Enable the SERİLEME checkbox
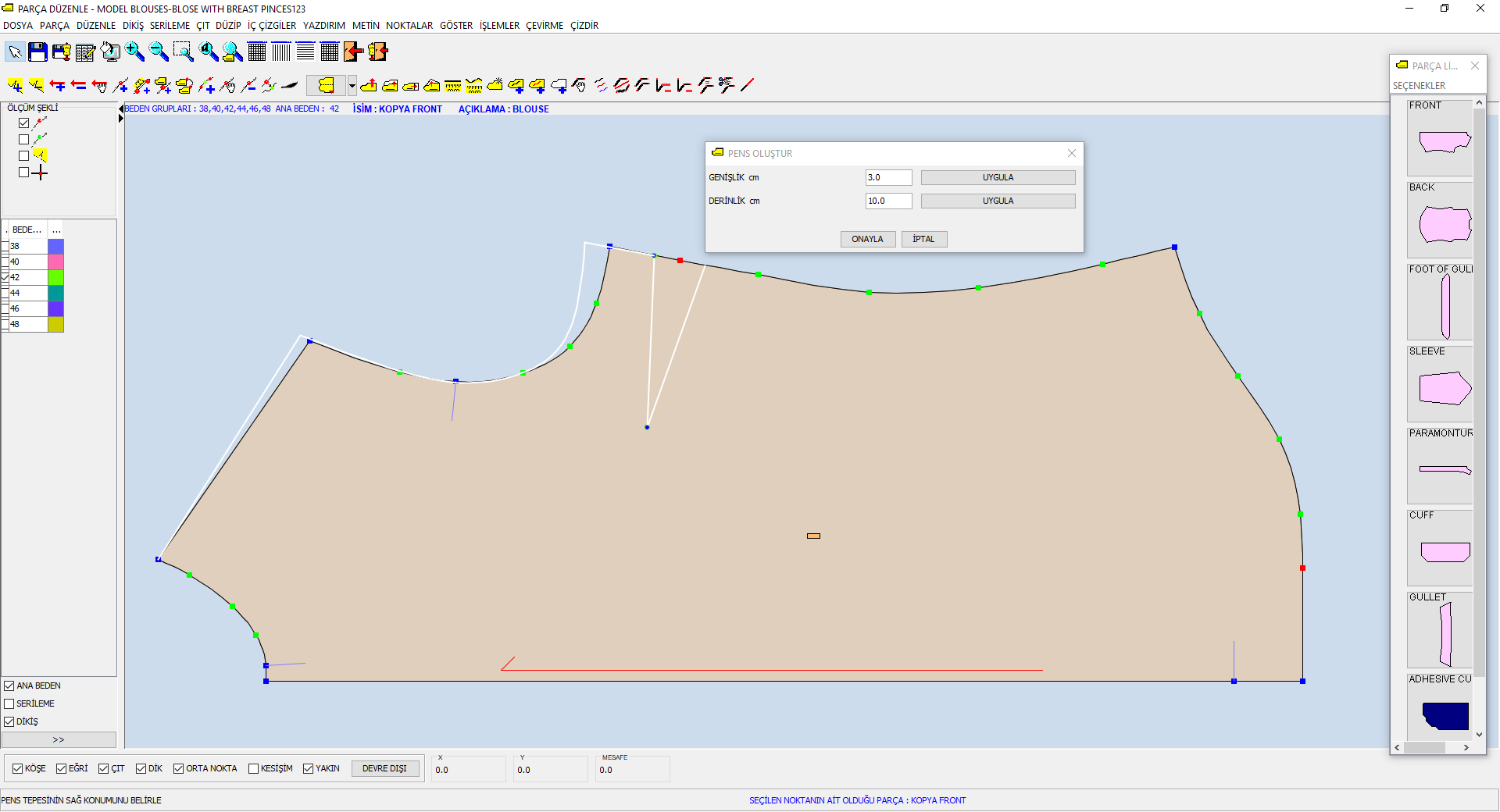This screenshot has width=1500, height=812. point(9,703)
